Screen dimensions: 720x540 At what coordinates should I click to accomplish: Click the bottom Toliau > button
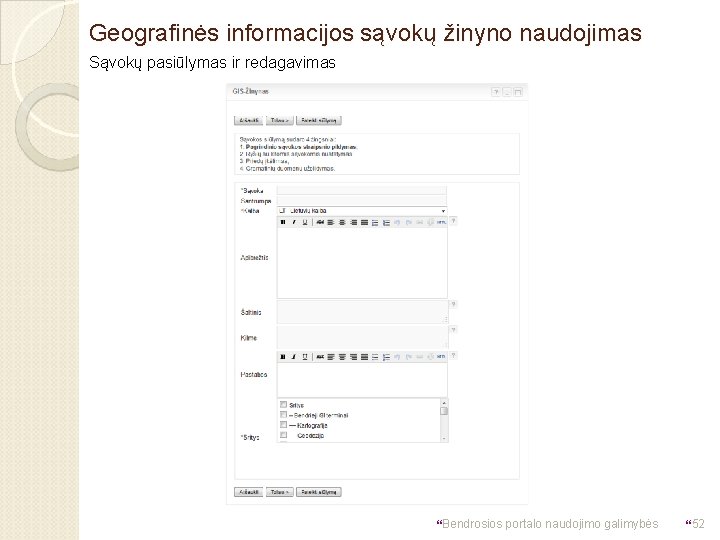(x=280, y=492)
